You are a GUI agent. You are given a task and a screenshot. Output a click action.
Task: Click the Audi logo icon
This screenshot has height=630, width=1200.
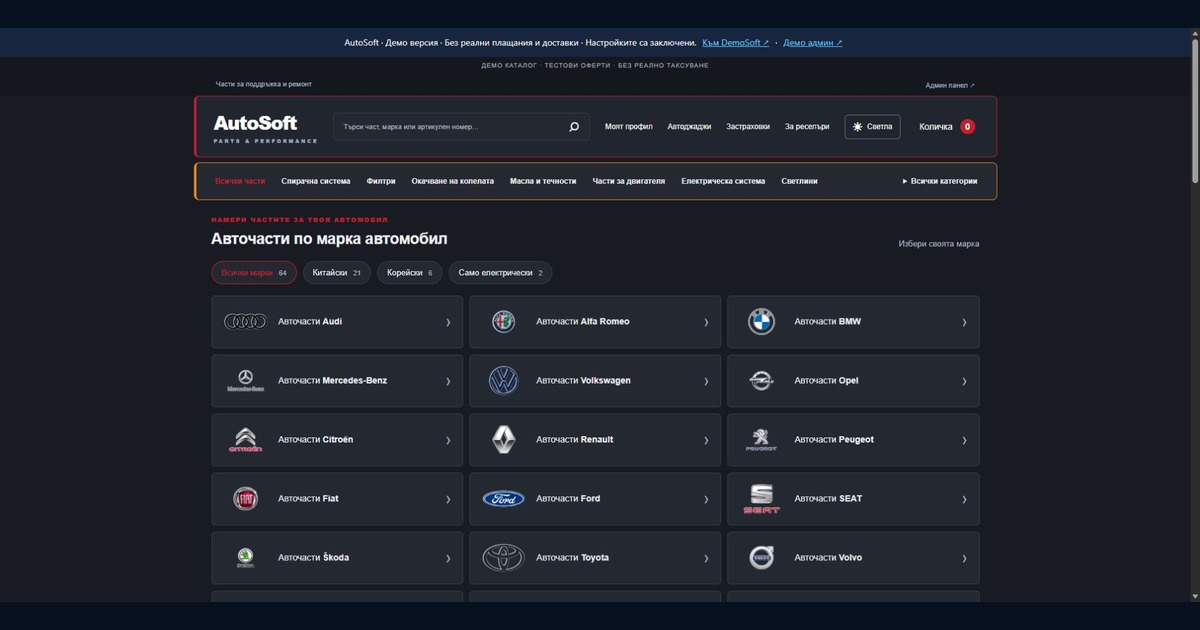[x=245, y=322]
